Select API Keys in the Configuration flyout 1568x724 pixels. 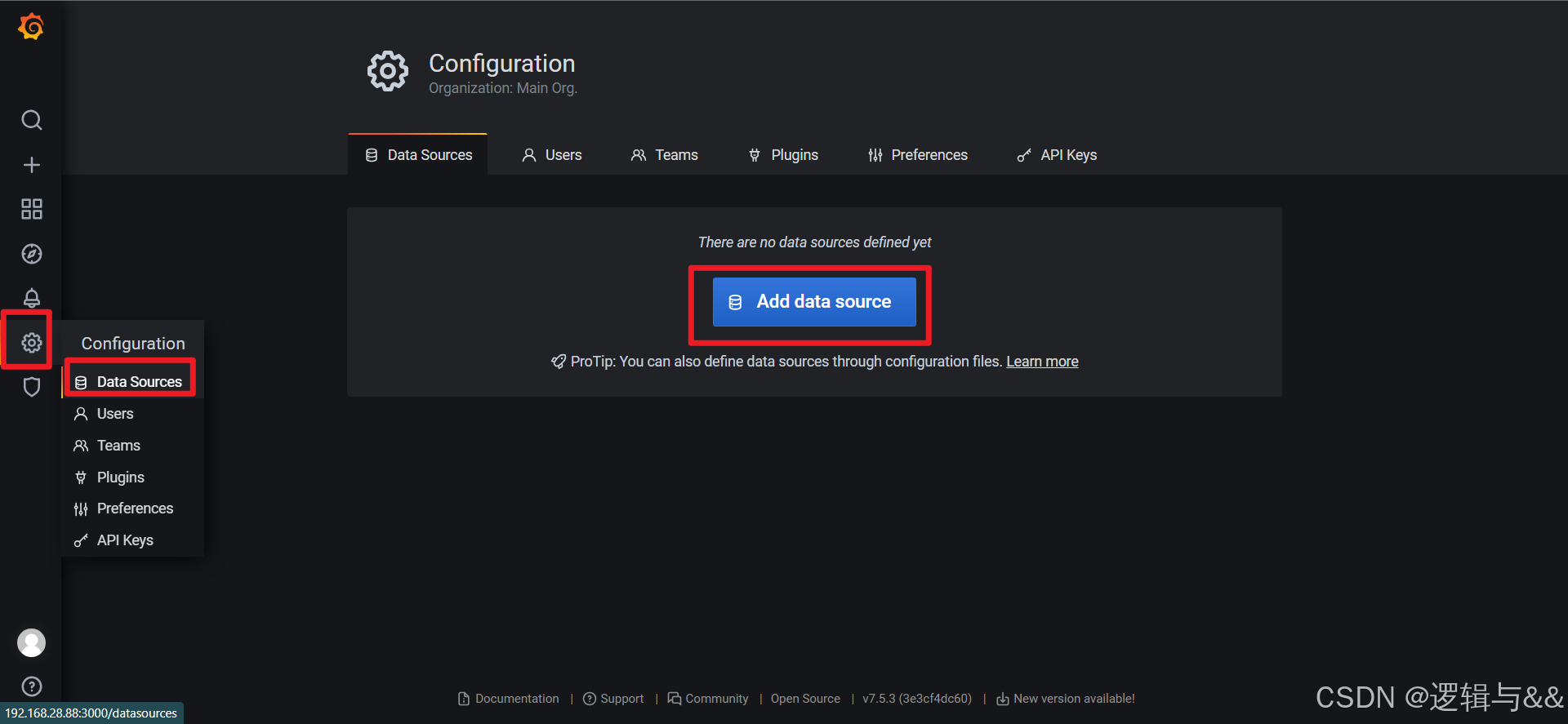tap(132, 540)
